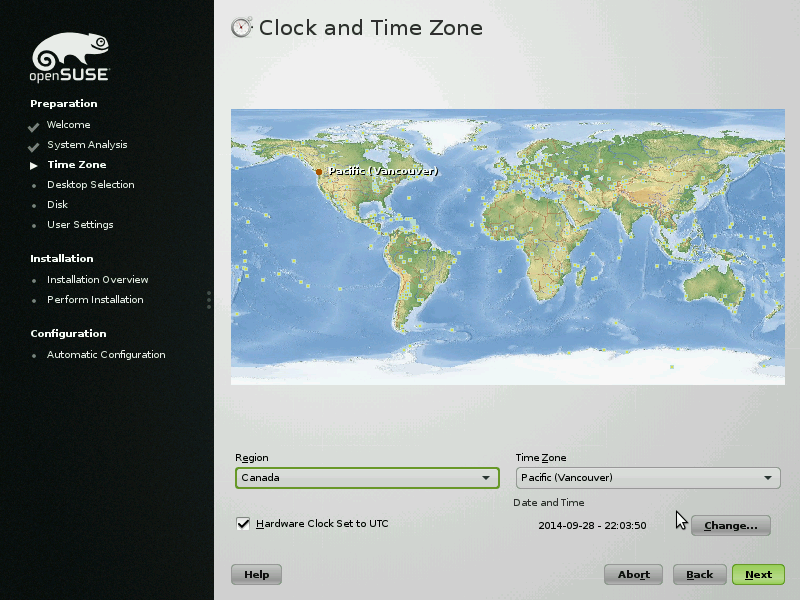
Task: Expand the Time Zone Pacific (Vancouver) dropdown
Action: pyautogui.click(x=647, y=478)
